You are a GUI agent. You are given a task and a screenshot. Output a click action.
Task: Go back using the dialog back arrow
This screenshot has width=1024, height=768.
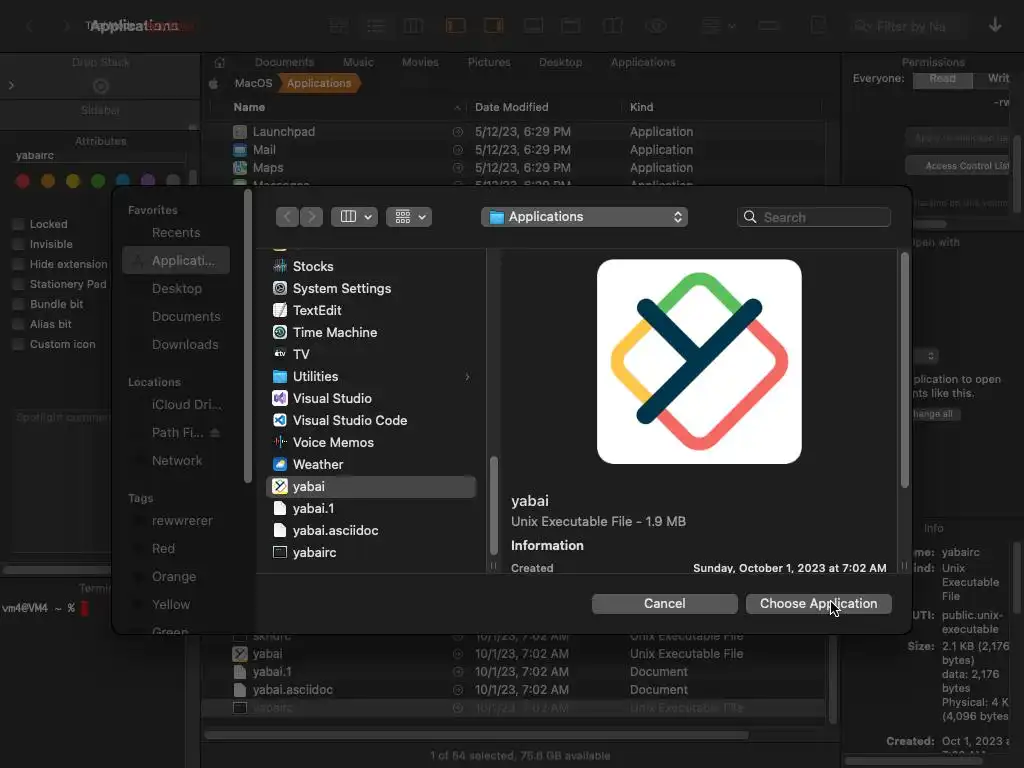click(287, 217)
